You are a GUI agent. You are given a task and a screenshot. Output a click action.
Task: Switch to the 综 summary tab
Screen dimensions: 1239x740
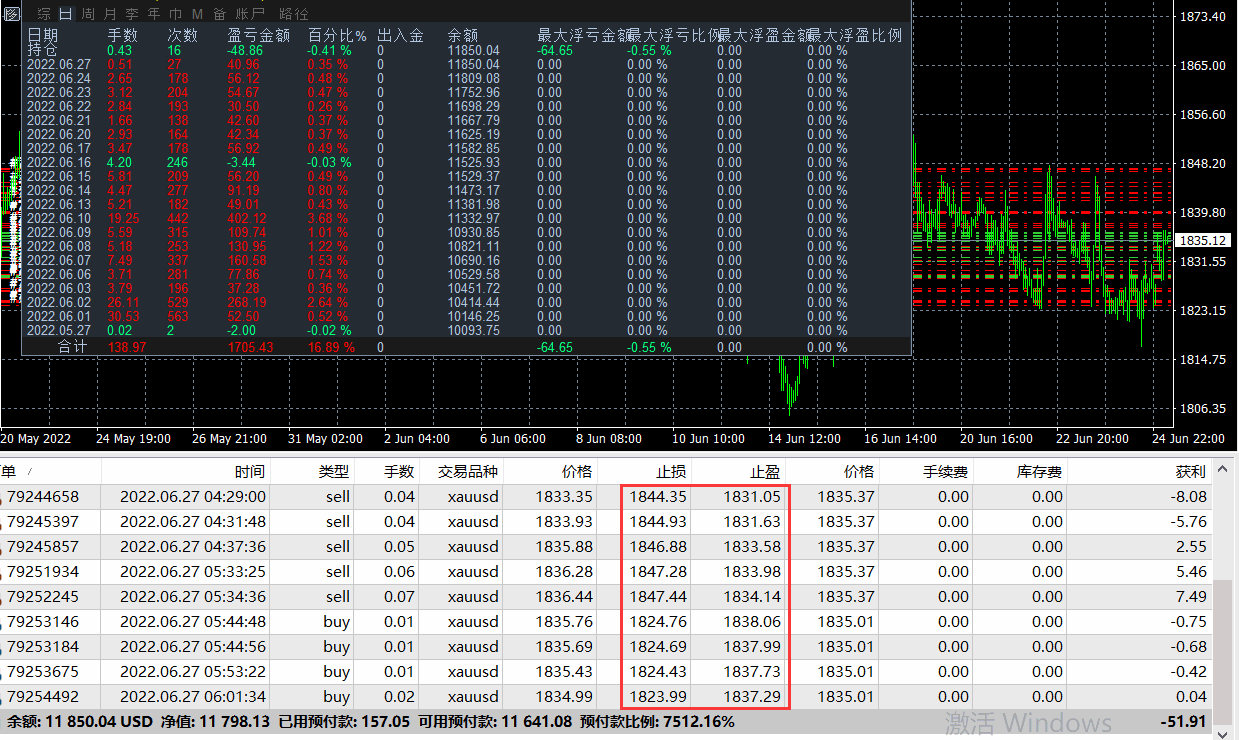pyautogui.click(x=44, y=13)
